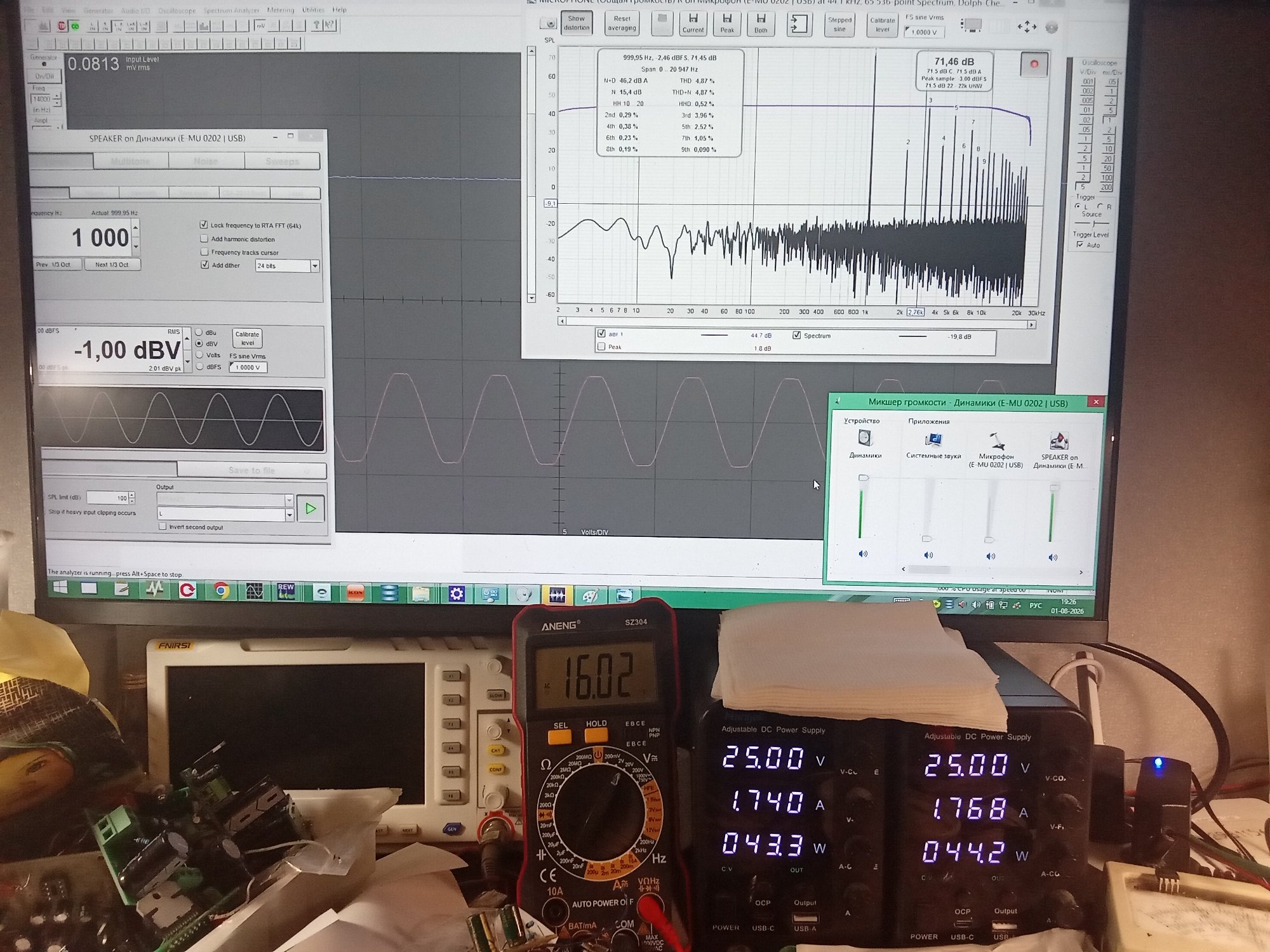Open the output channel L dropdown
This screenshot has height=952, width=1270.
click(x=289, y=514)
